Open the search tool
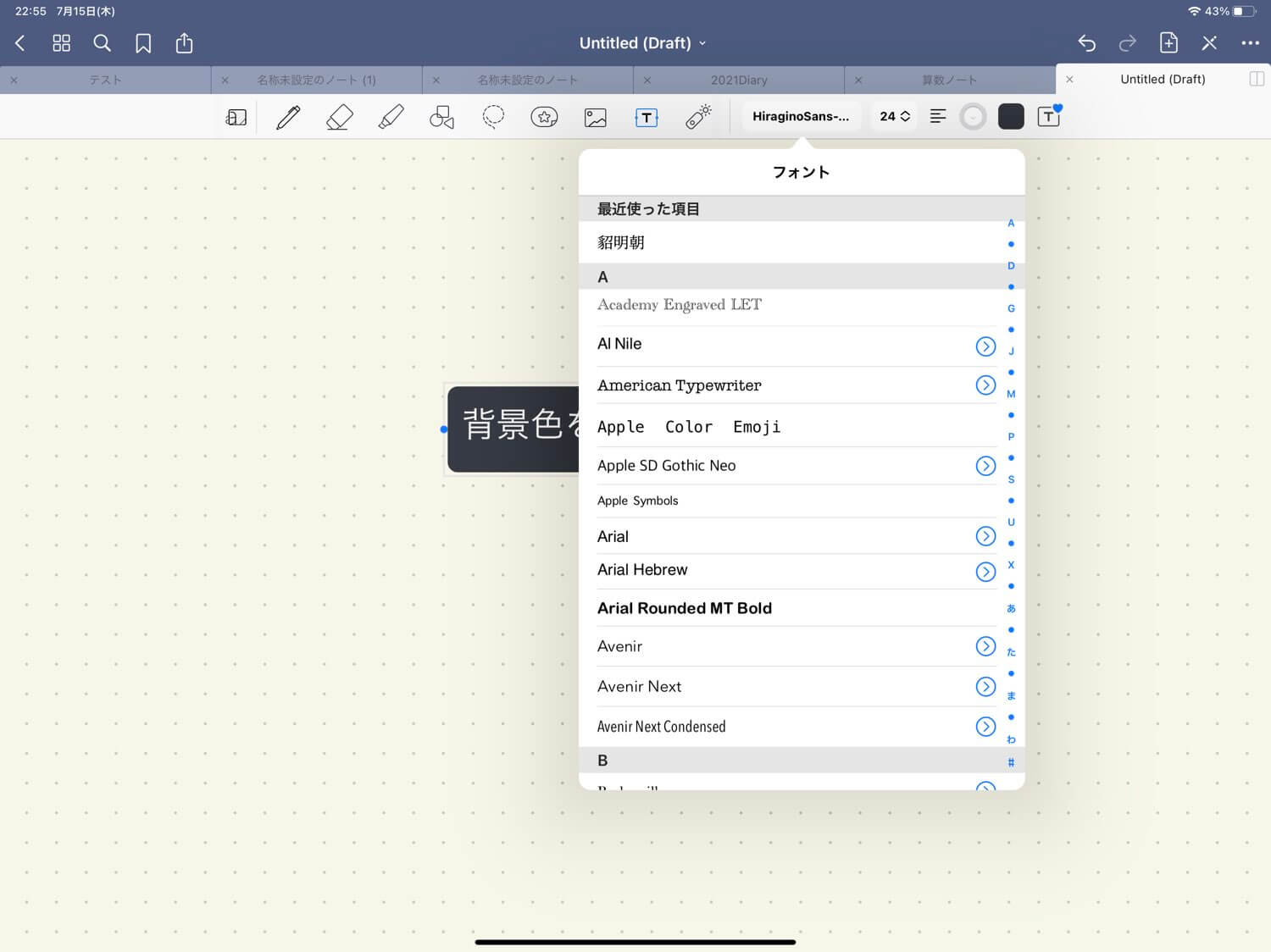The image size is (1271, 952). coord(102,43)
